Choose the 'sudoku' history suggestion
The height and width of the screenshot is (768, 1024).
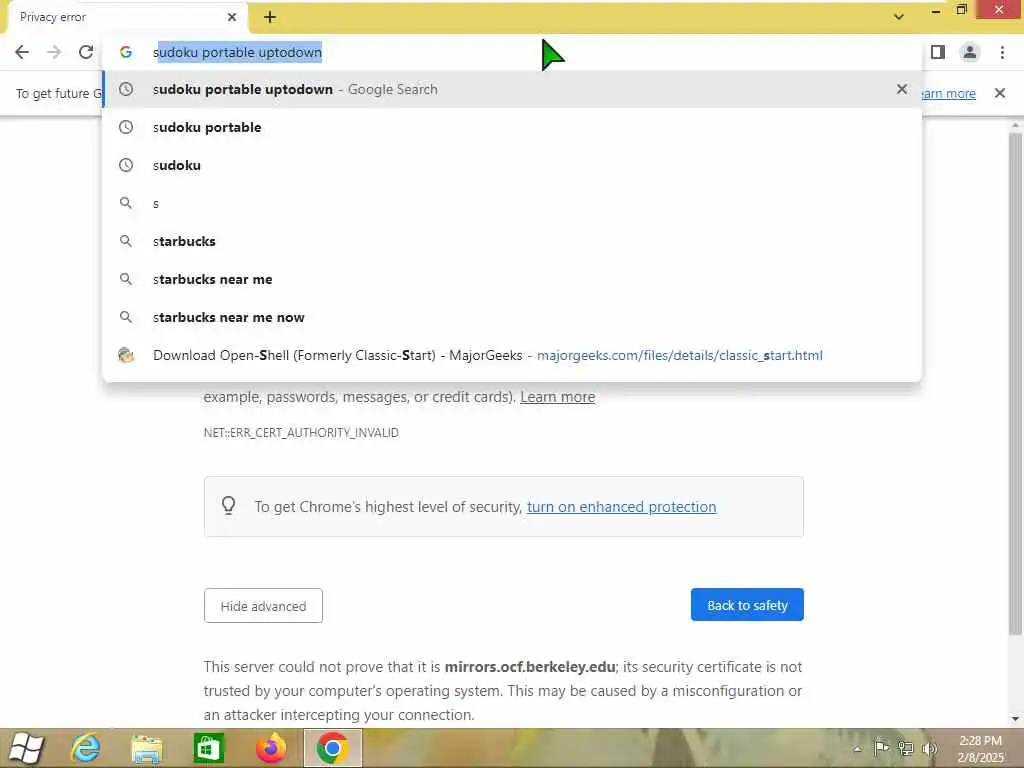(512, 165)
